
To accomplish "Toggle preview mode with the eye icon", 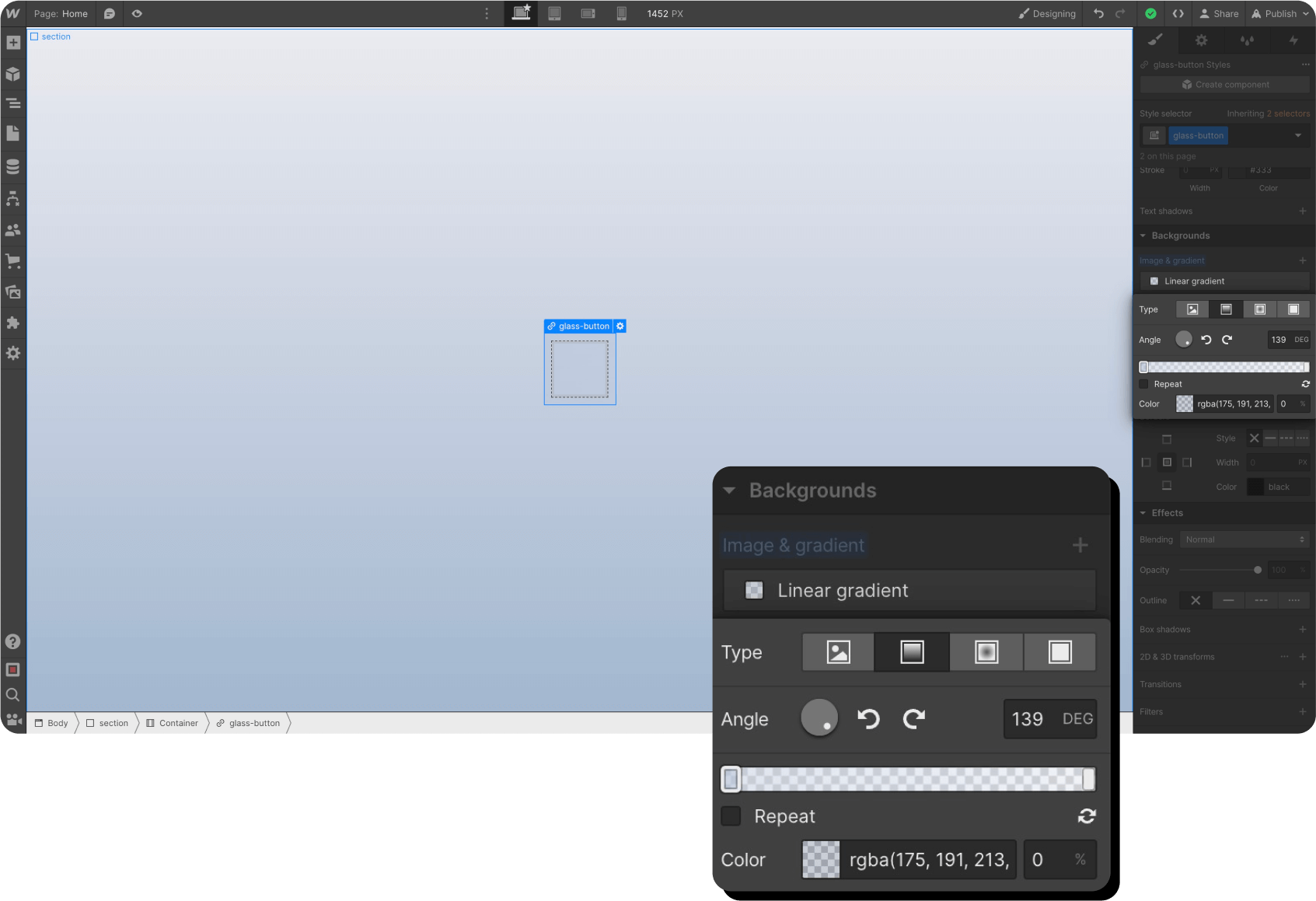I will 137,13.
